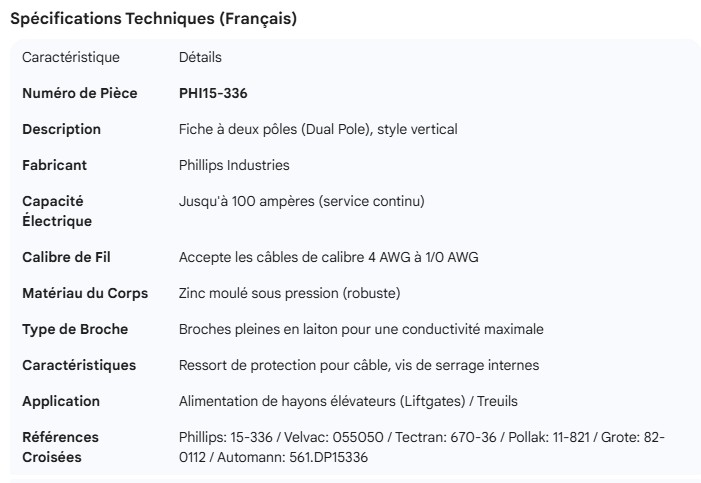Click the Détails column header

(x=200, y=58)
